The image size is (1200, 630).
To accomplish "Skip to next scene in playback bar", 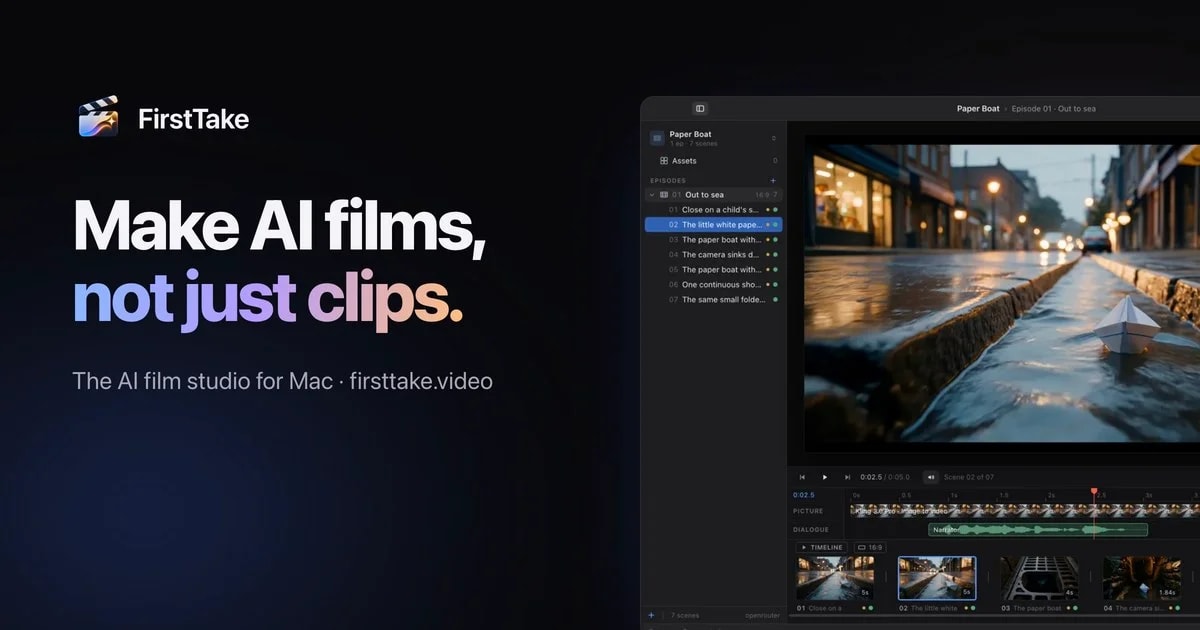I will 848,477.
